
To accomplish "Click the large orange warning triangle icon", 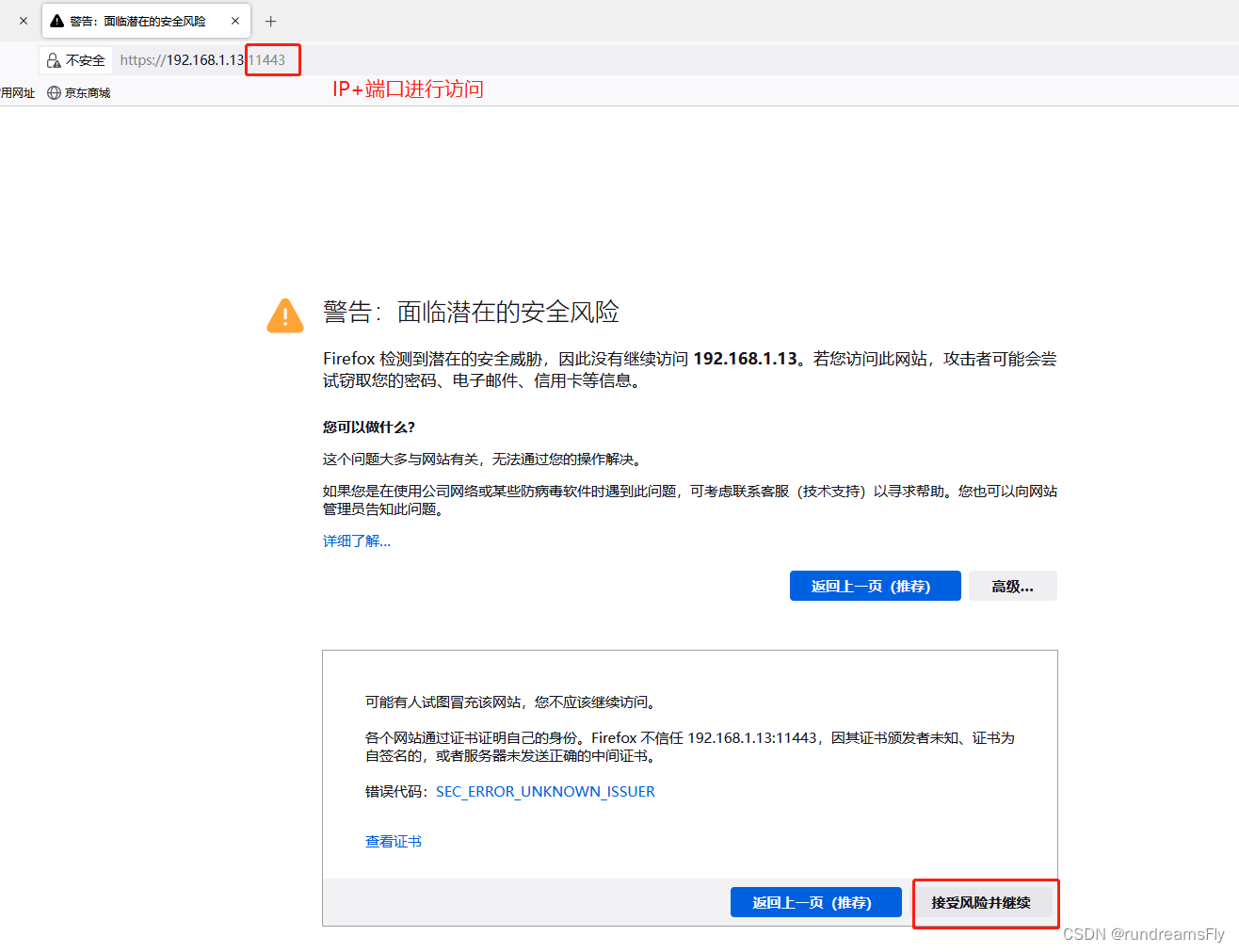I will point(285,315).
